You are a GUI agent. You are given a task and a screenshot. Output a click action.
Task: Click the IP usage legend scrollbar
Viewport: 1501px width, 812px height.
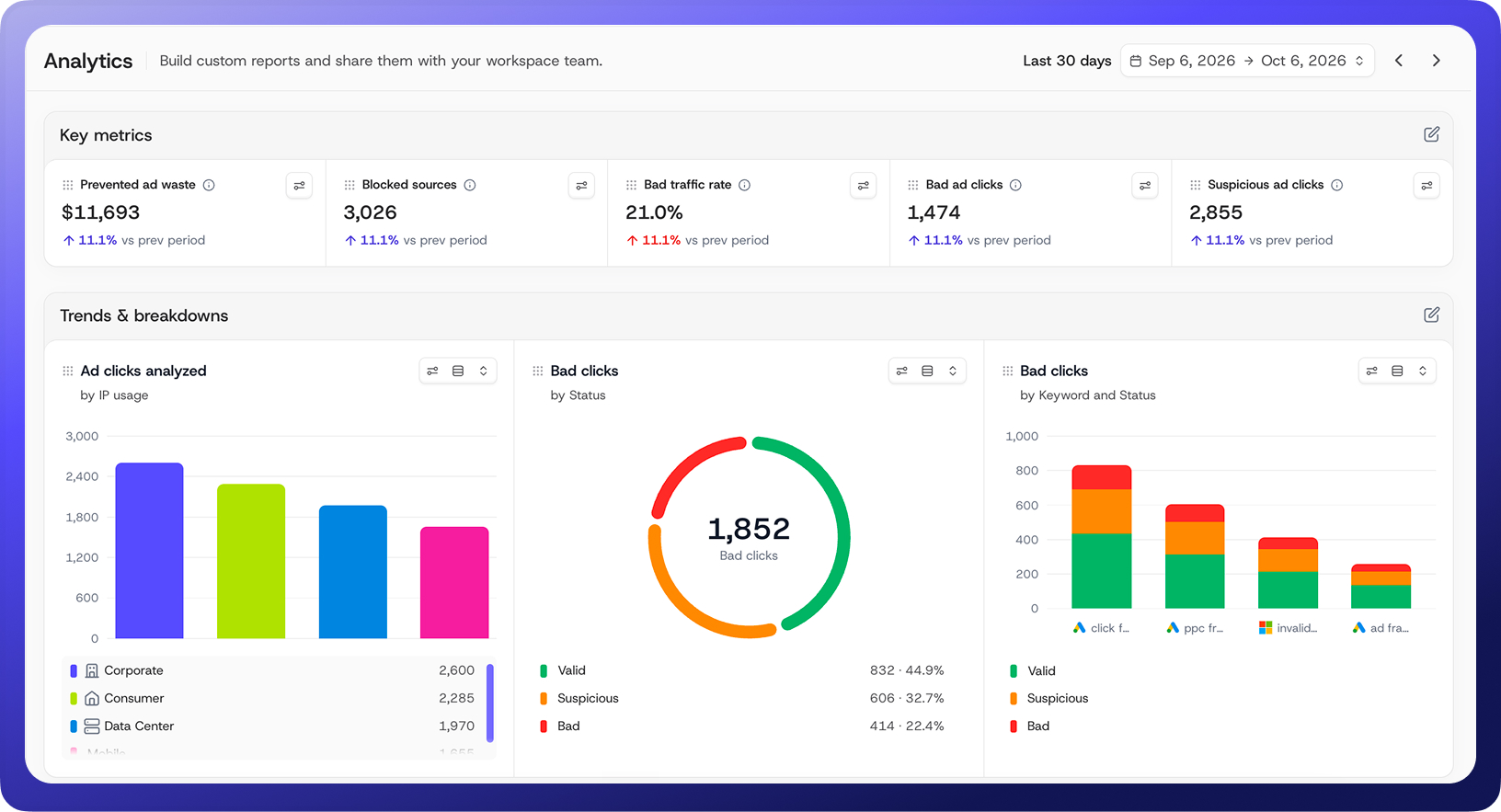click(490, 703)
